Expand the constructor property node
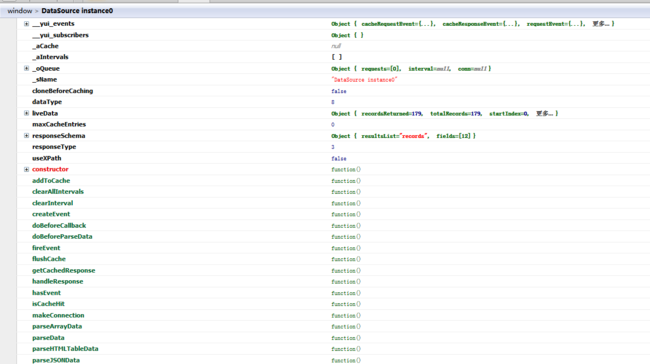This screenshot has width=650, height=364. [26, 169]
